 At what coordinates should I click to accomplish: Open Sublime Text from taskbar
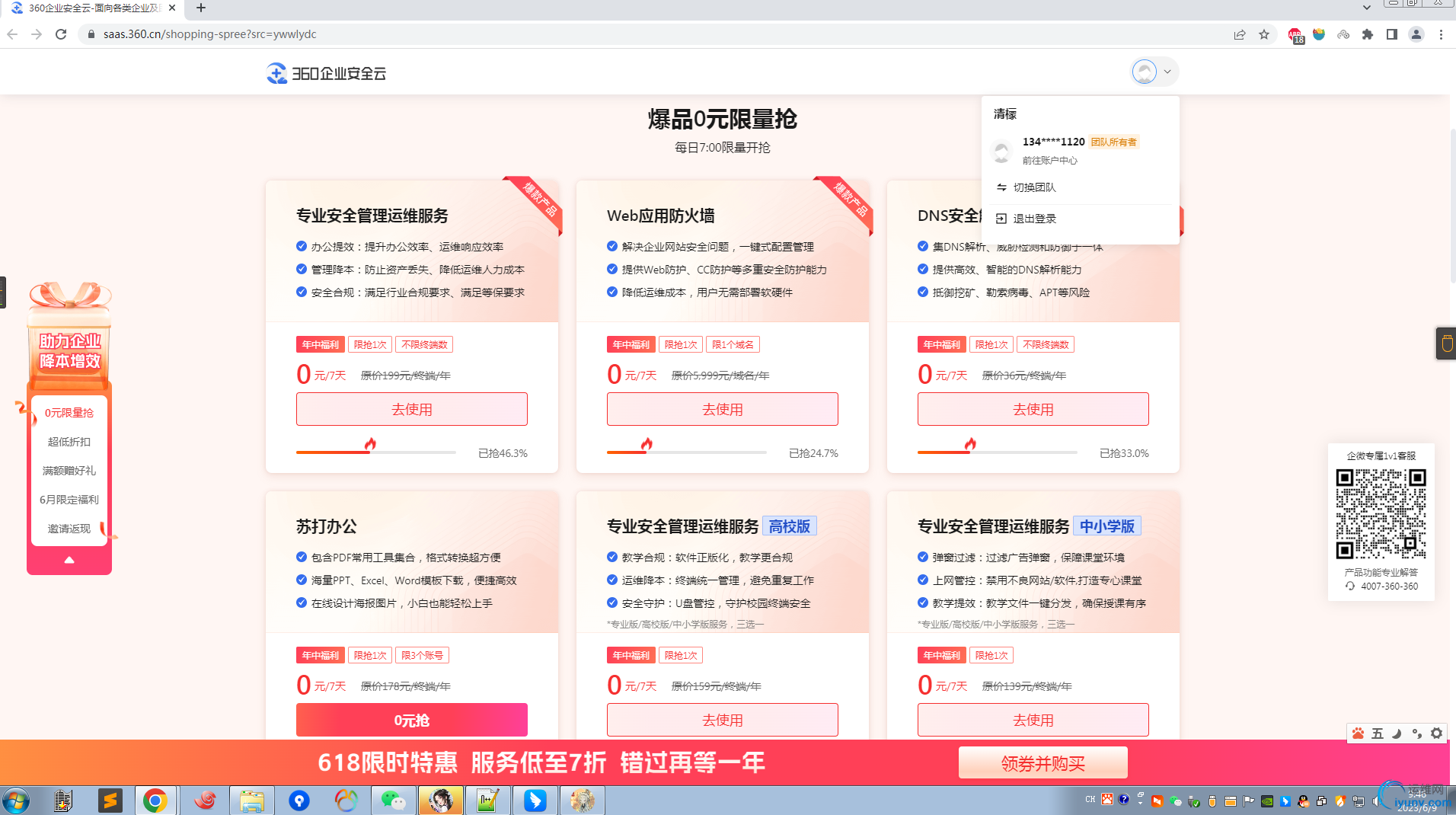coord(110,801)
